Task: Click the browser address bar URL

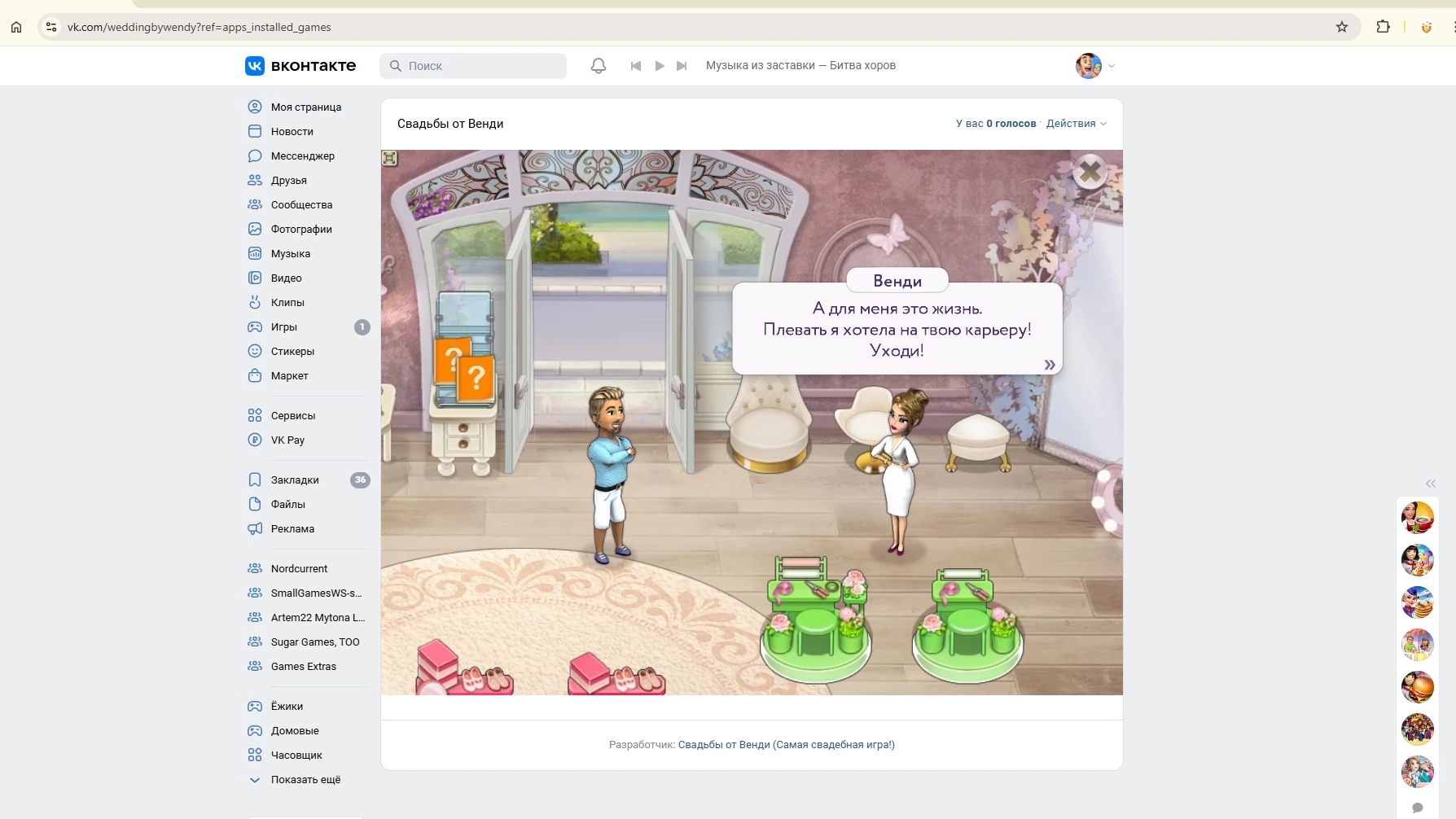Action: pyautogui.click(x=200, y=27)
